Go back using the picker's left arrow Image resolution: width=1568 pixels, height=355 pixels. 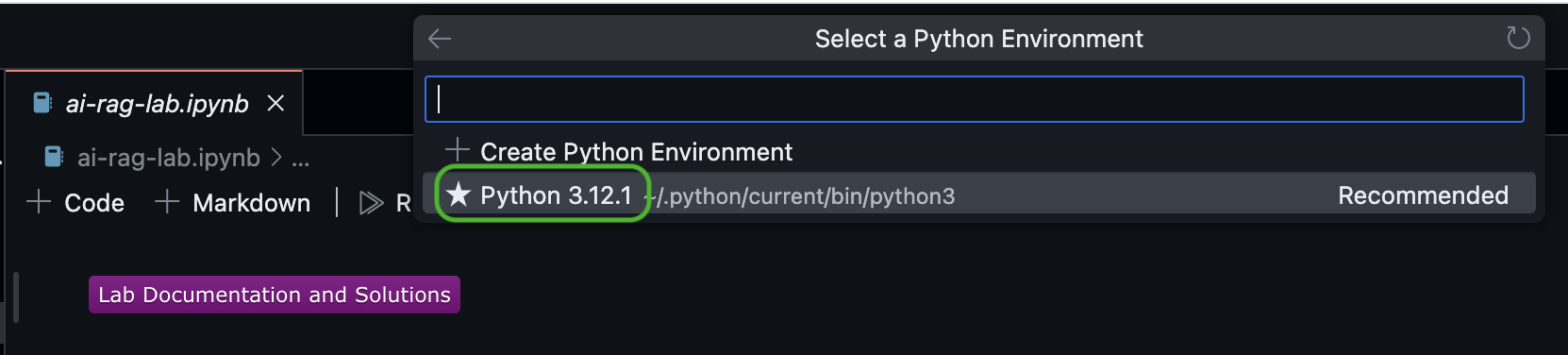[440, 39]
